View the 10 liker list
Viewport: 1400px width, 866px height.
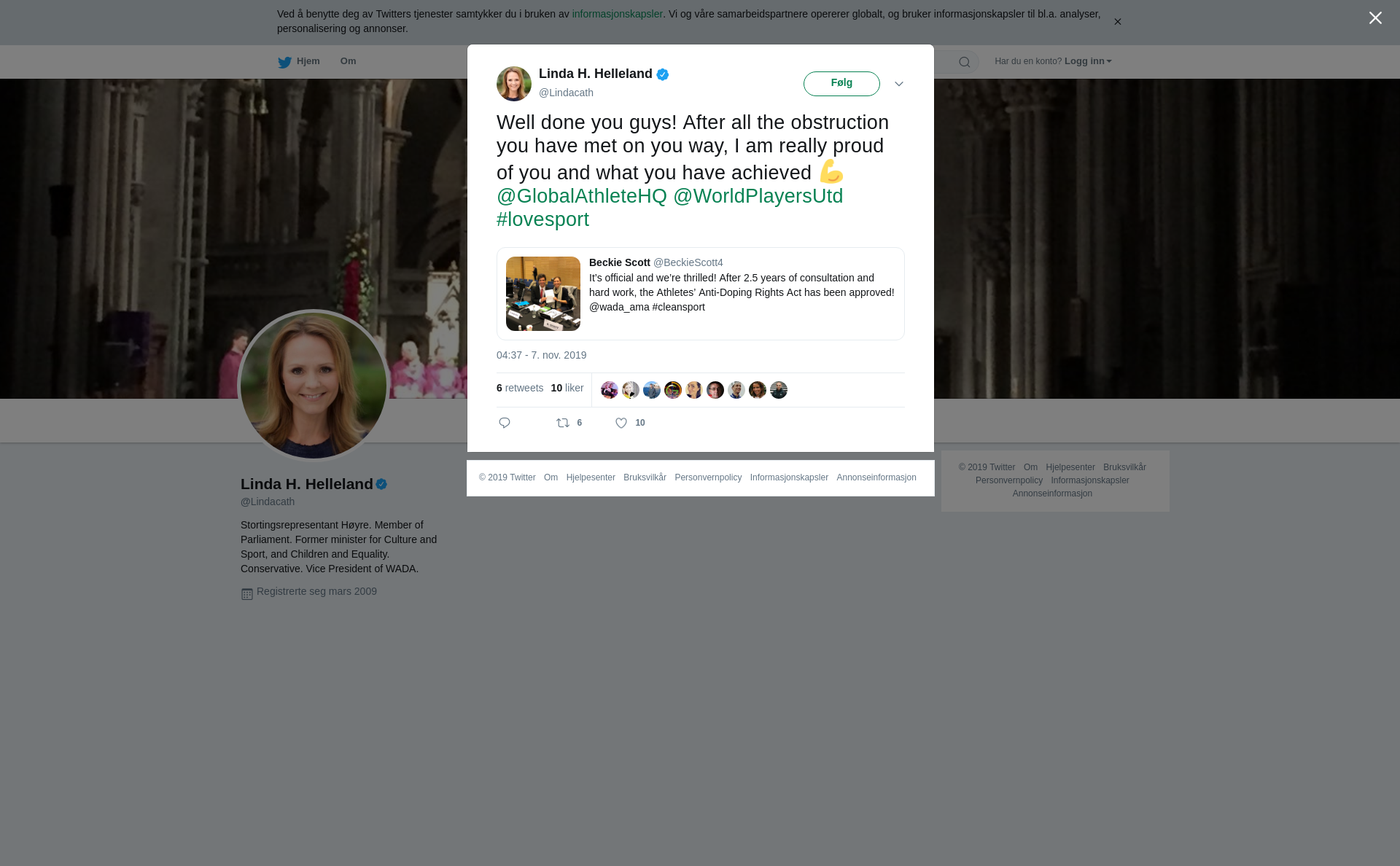[x=567, y=389]
